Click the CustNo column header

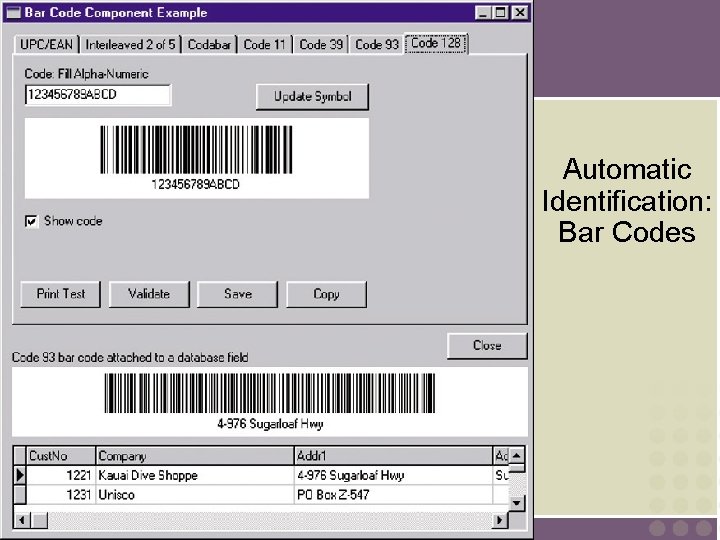coord(61,456)
